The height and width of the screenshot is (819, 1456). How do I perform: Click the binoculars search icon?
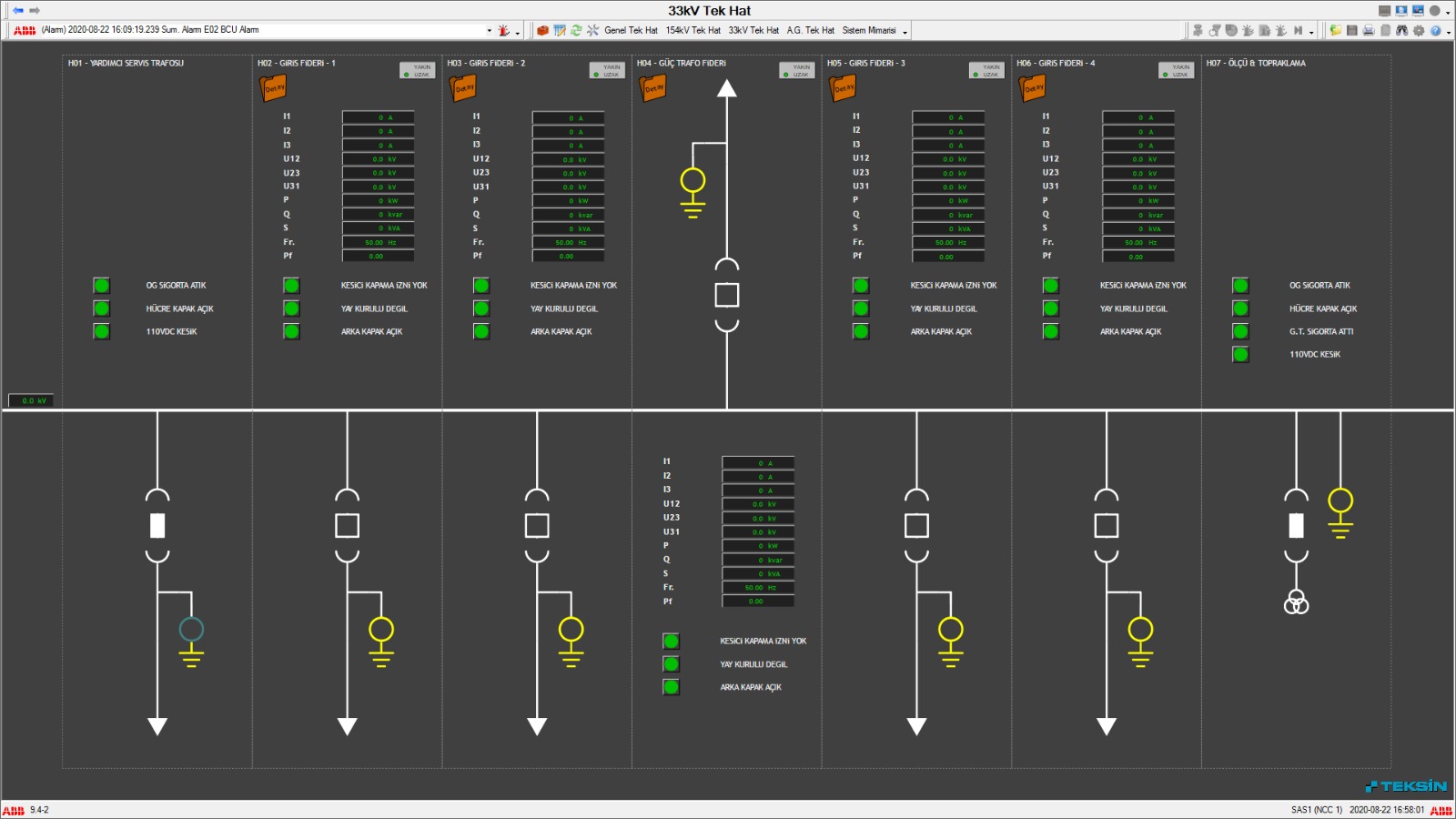click(x=1401, y=30)
